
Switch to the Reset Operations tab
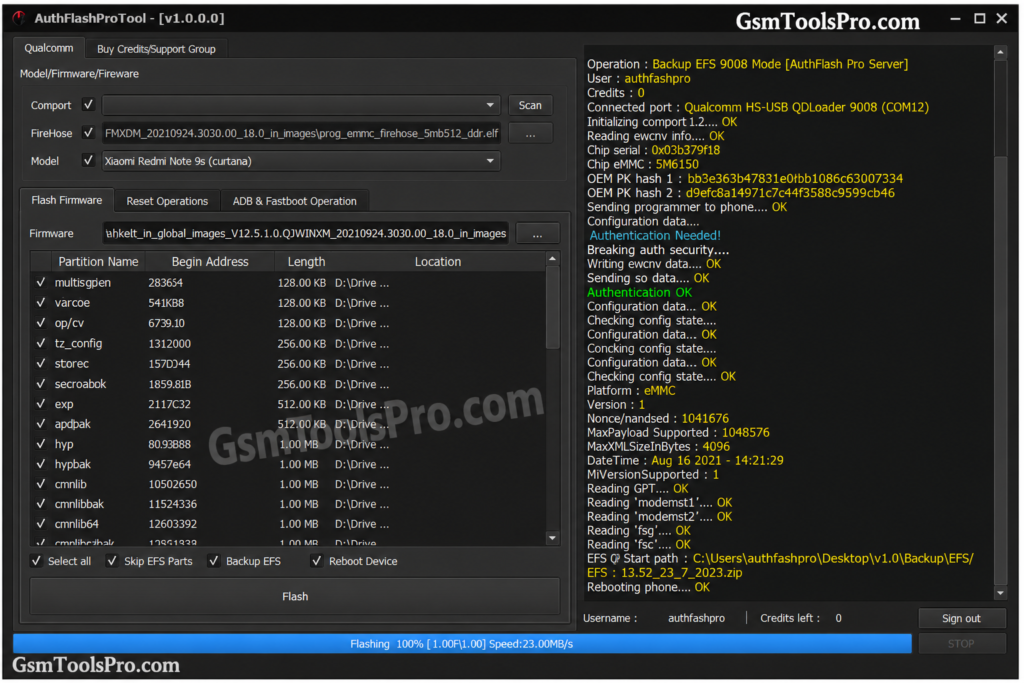tap(167, 201)
